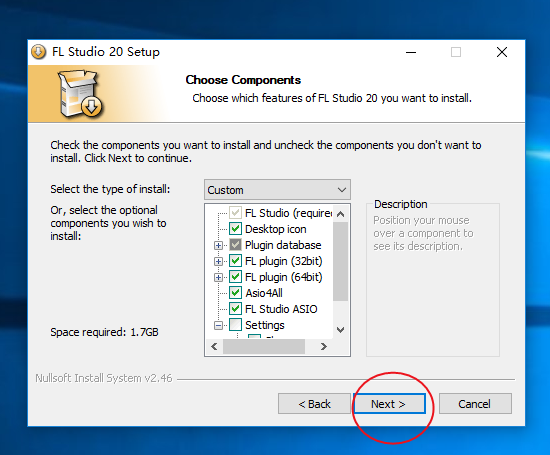
Task: Expand the FL plugin (32bit) node
Action: pyautogui.click(x=218, y=261)
